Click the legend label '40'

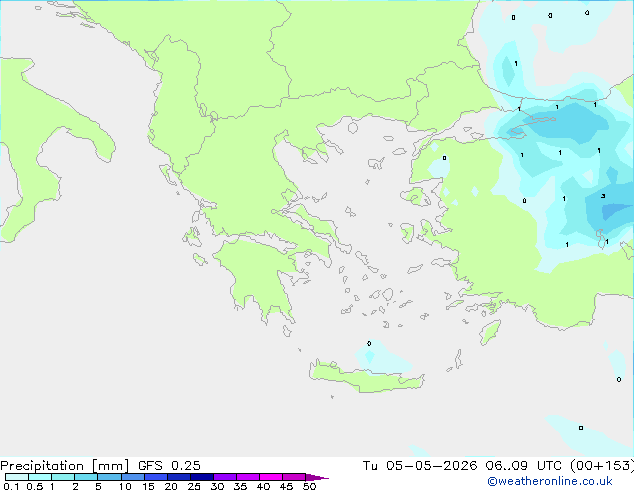pyautogui.click(x=263, y=486)
